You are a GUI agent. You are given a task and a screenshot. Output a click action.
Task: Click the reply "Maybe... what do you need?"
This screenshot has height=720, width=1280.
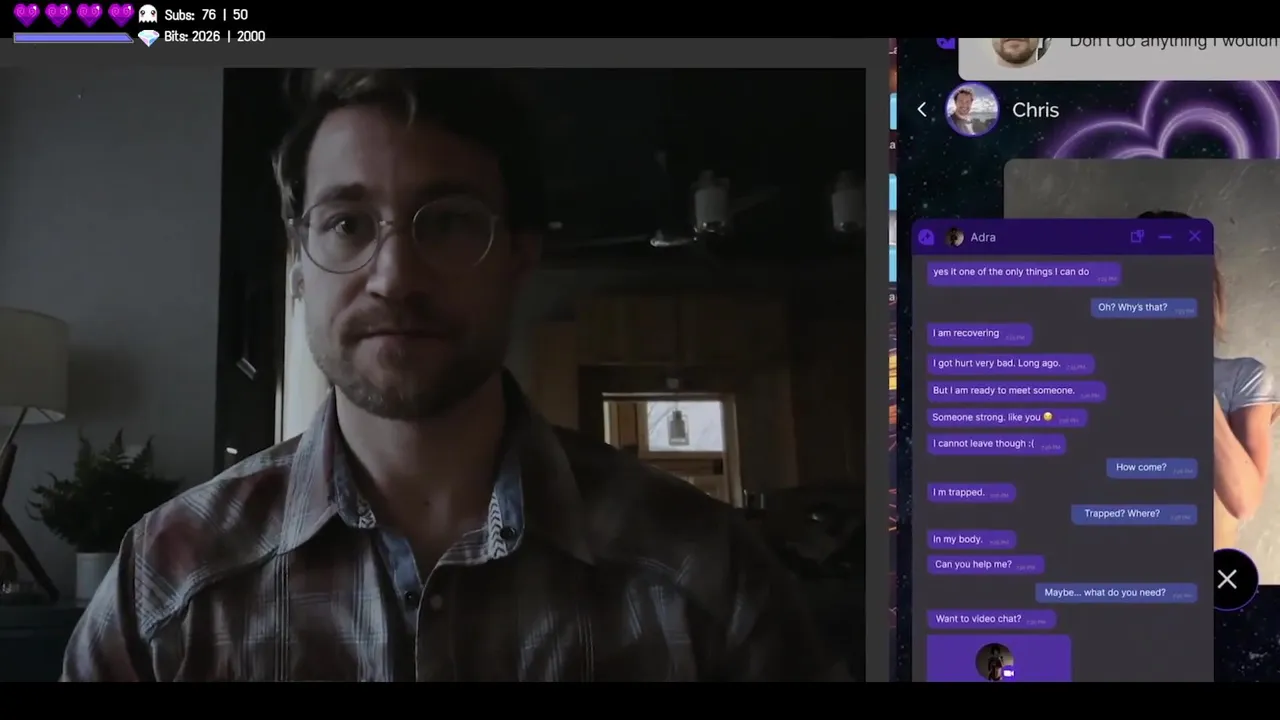1116,592
